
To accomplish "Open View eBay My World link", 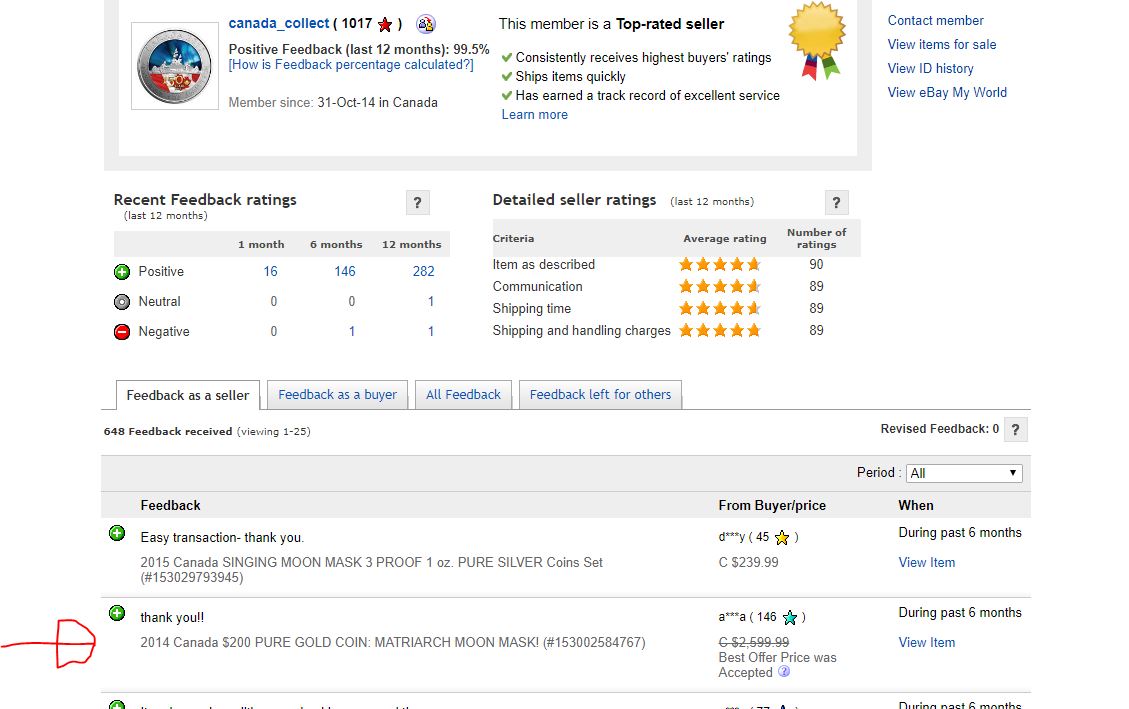I will click(x=947, y=92).
